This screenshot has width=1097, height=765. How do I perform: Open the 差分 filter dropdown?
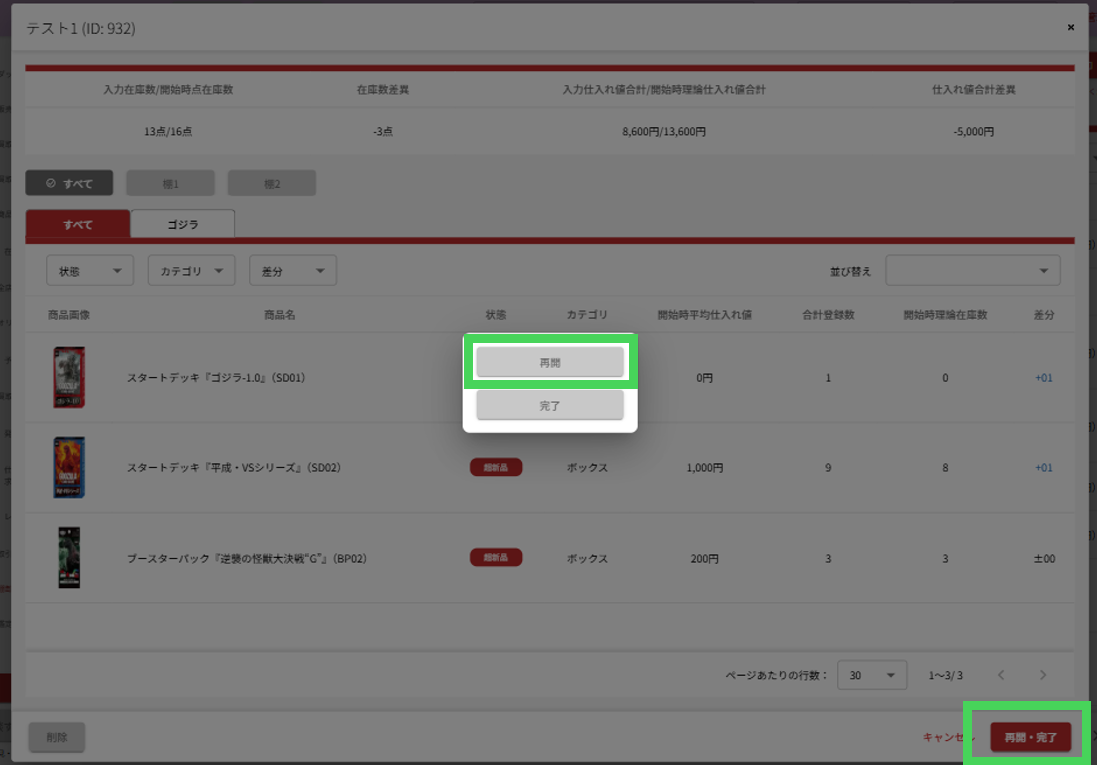pyautogui.click(x=292, y=271)
